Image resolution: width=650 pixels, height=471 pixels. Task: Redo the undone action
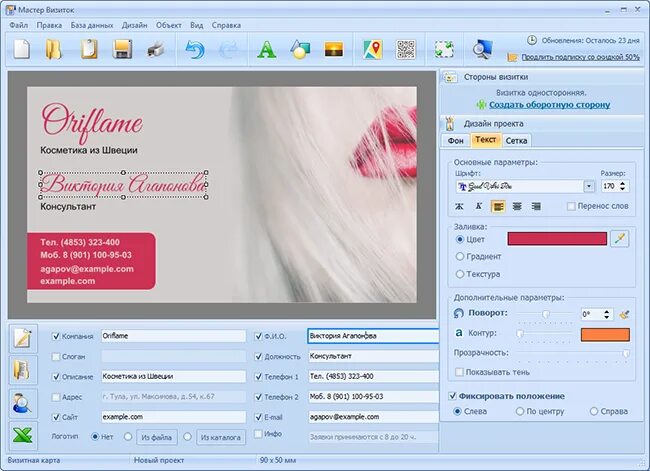(x=228, y=50)
